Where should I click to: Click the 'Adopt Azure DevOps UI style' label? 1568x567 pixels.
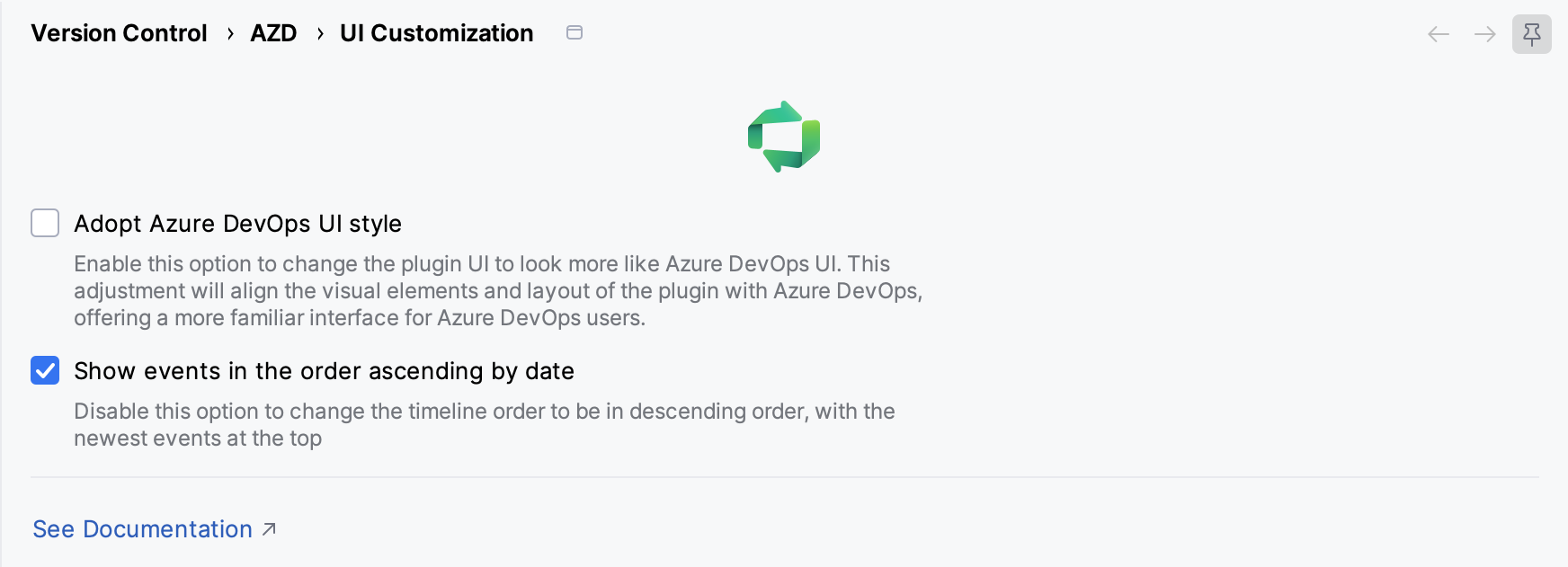point(237,224)
